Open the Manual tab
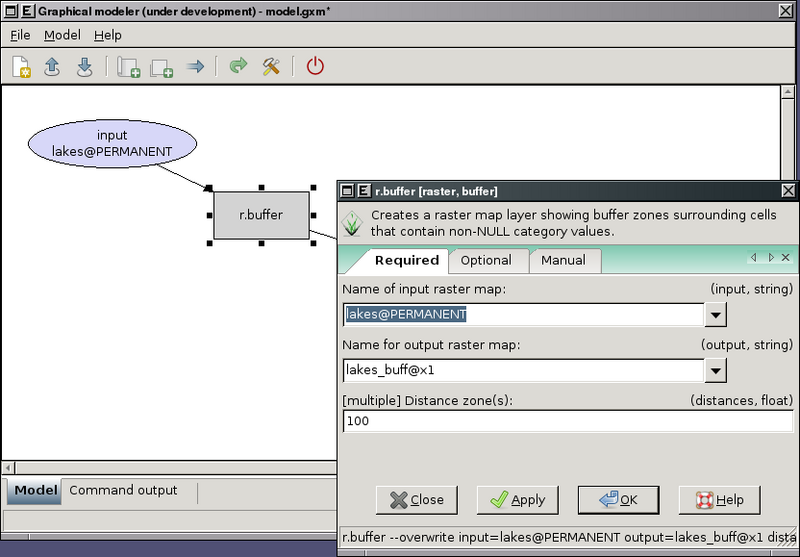This screenshot has width=800, height=557. coord(563,260)
